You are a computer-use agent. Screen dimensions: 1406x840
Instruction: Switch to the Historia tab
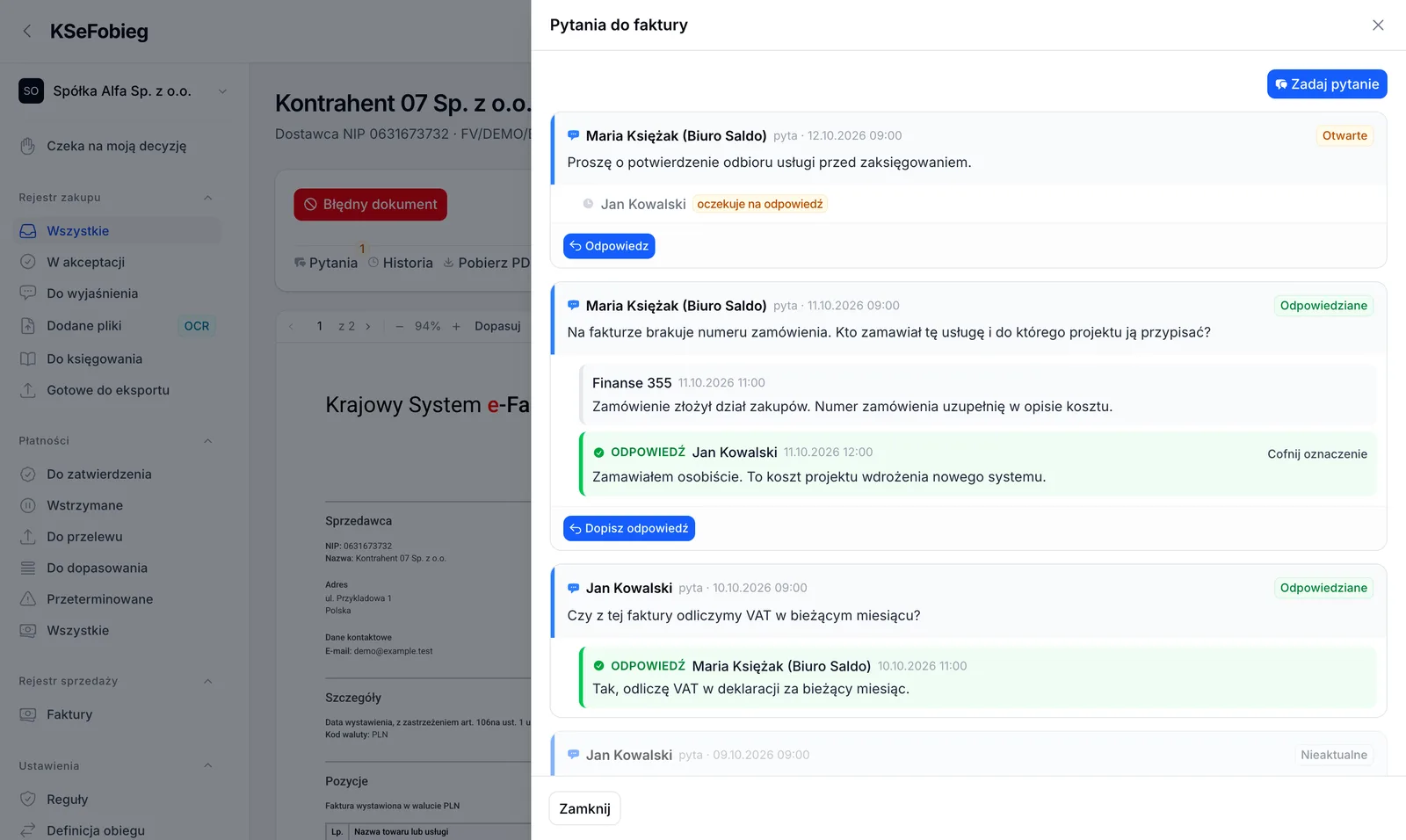401,263
